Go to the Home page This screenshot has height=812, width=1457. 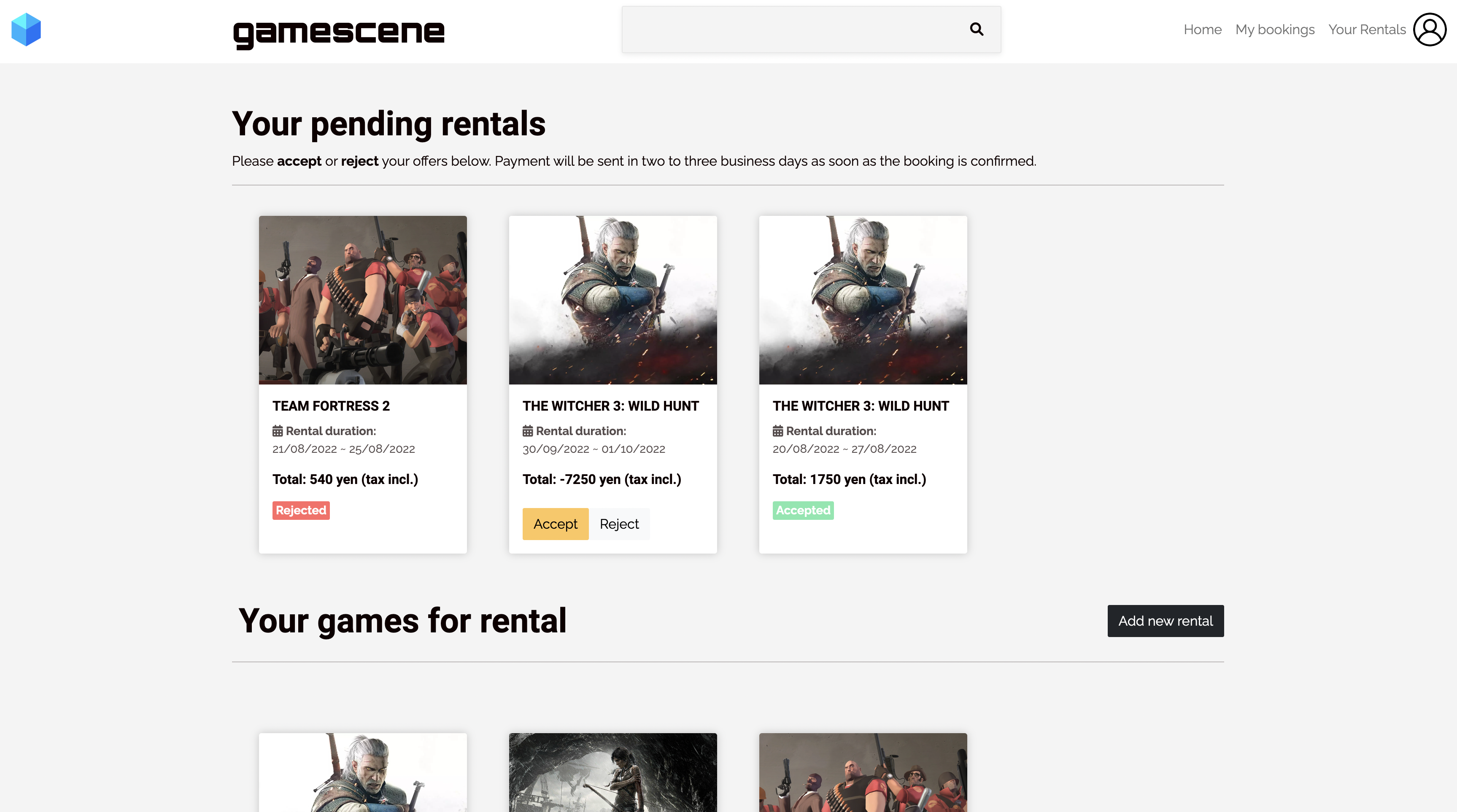point(1203,30)
